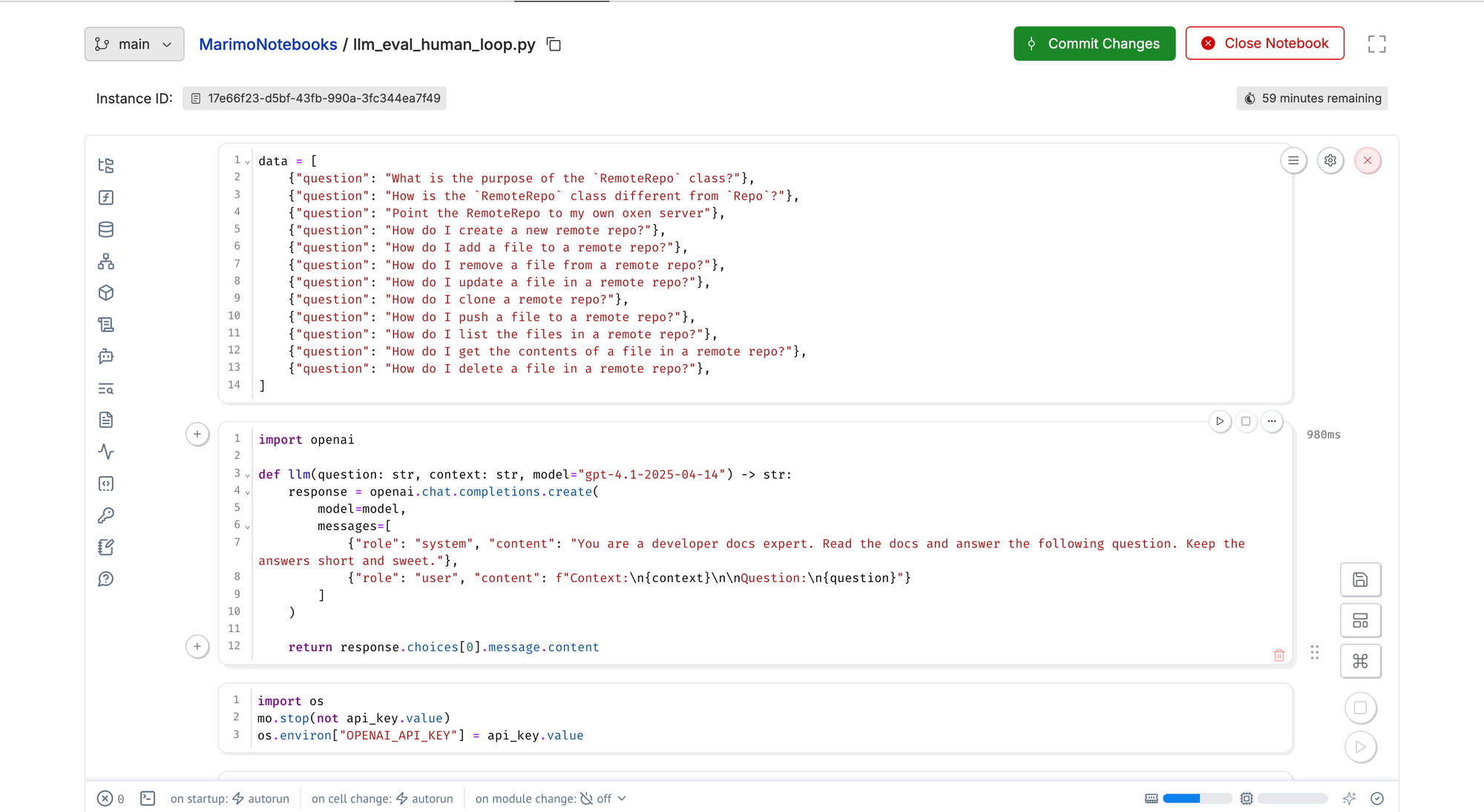Open the main branch dropdown
1484x812 pixels.
134,44
